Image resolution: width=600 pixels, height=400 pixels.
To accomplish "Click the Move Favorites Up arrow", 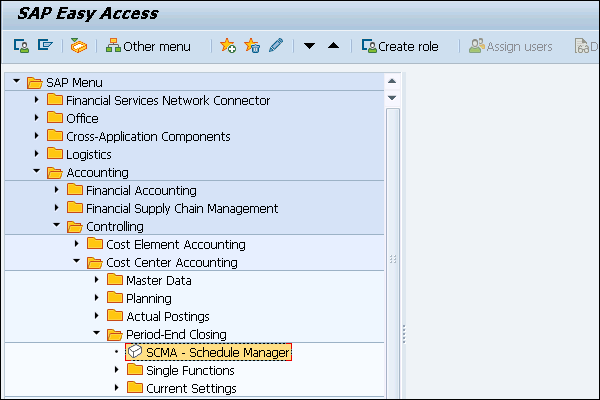I will pyautogui.click(x=333, y=46).
